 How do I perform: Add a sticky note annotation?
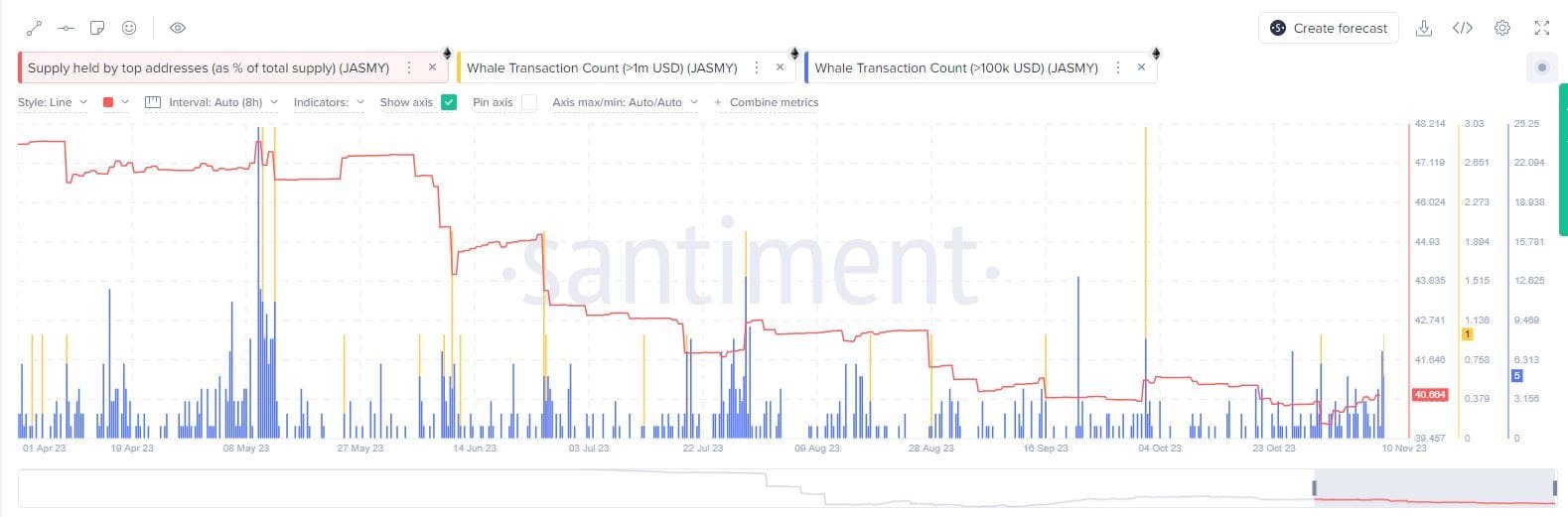point(97,28)
